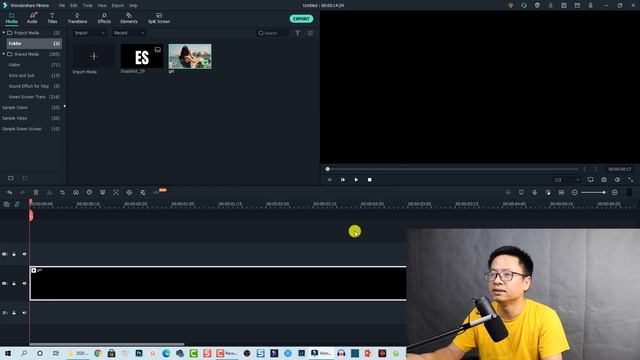Click the green EXPORT button
Screen dimensions: 640x360
pyautogui.click(x=301, y=19)
